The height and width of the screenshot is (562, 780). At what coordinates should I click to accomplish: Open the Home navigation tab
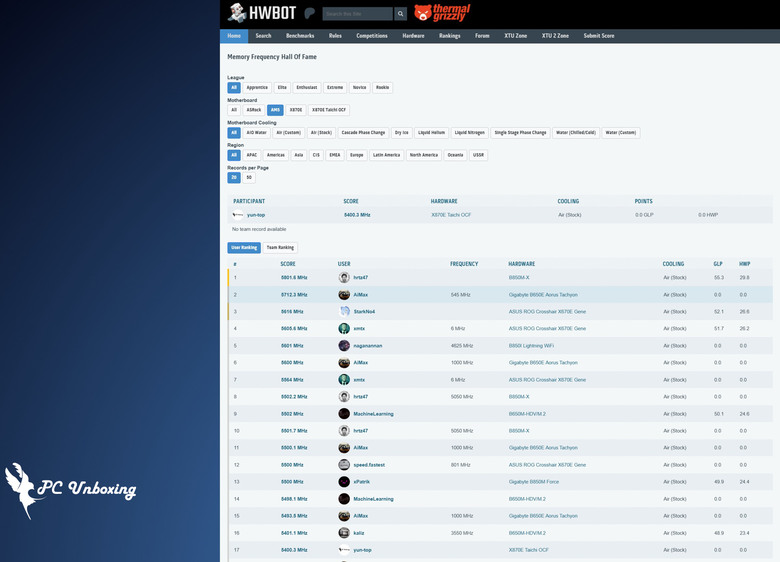click(234, 36)
